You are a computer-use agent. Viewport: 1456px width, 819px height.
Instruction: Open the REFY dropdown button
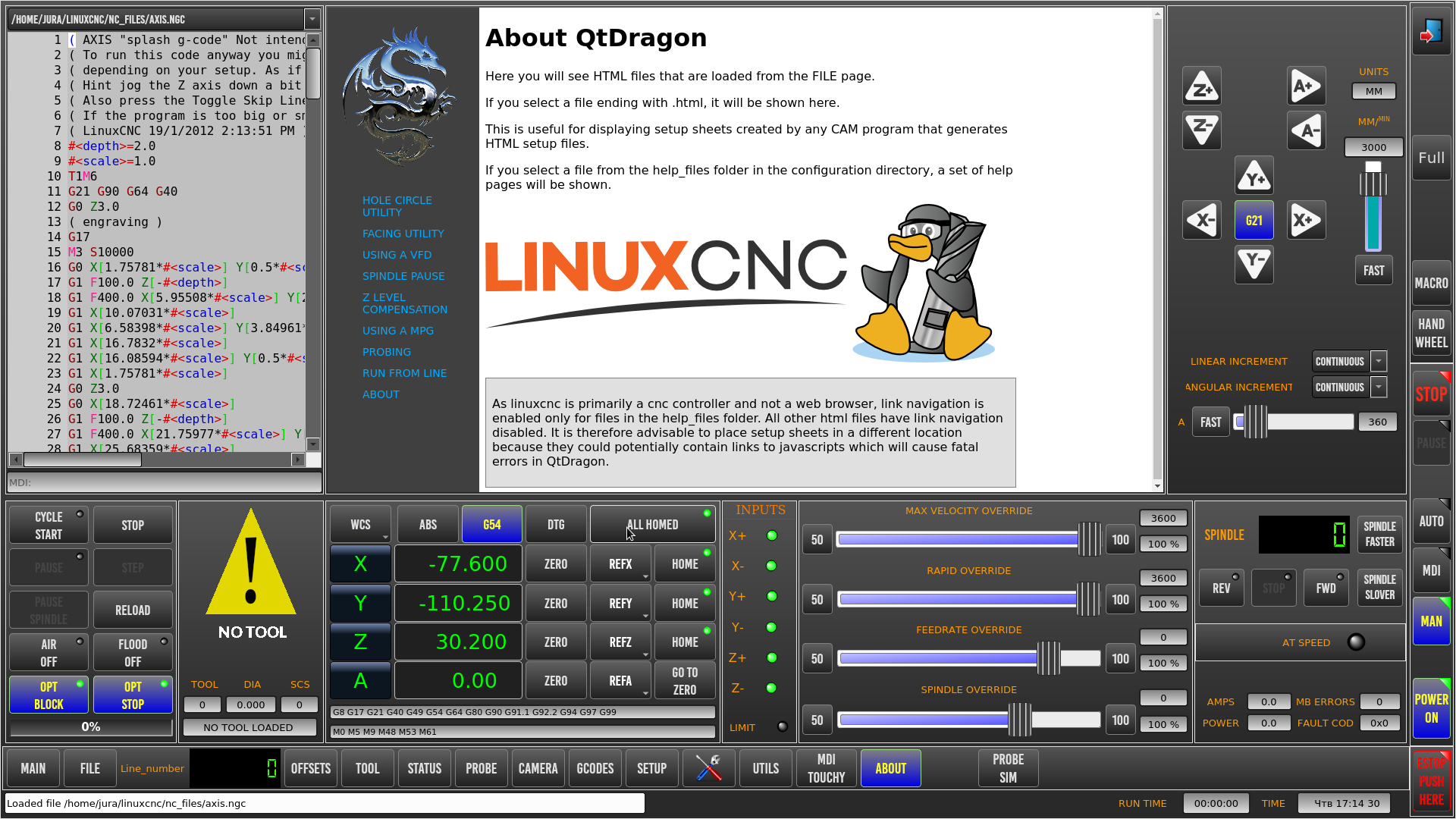[x=620, y=604]
